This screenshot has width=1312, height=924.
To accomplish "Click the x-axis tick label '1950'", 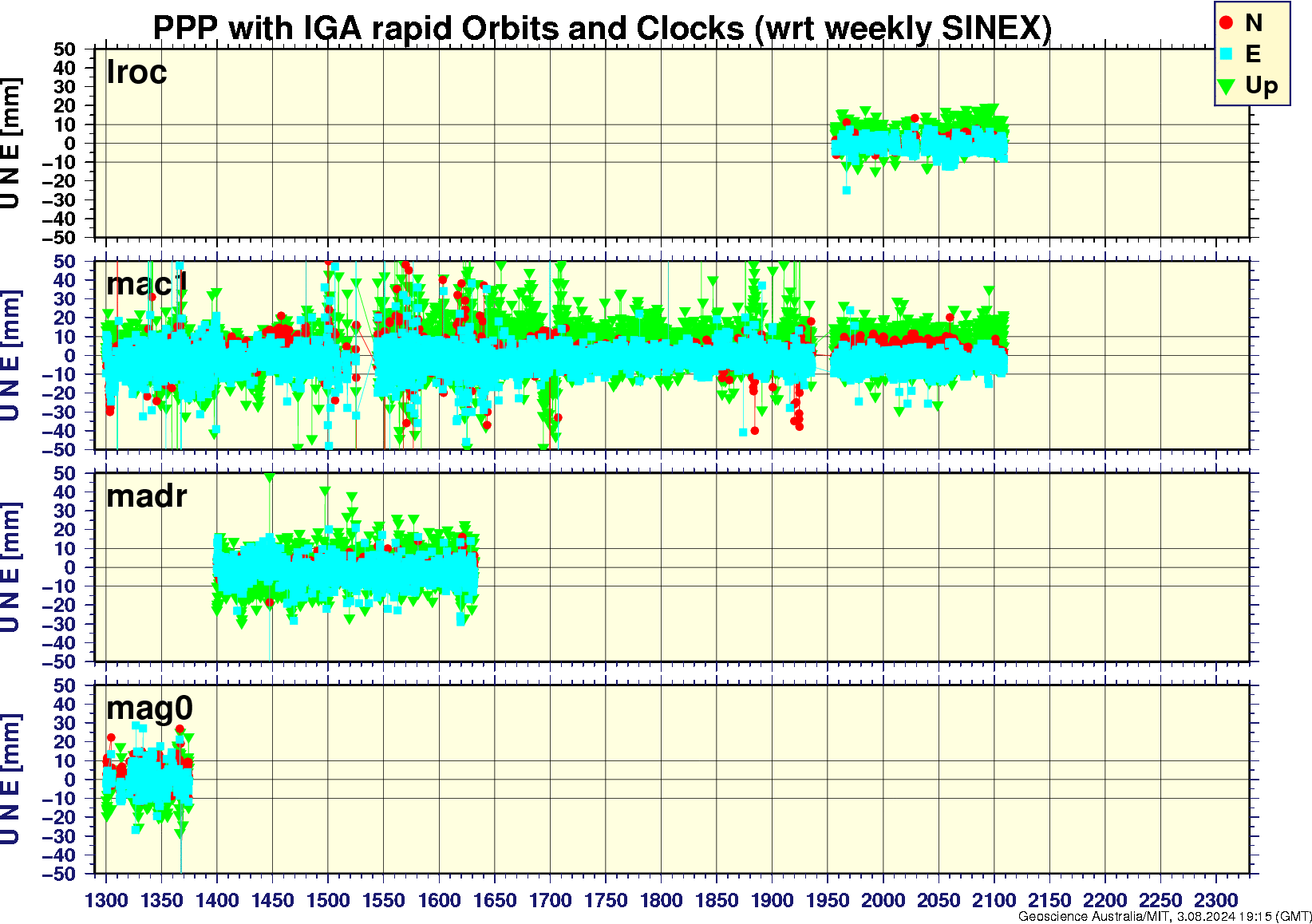I will 828,900.
